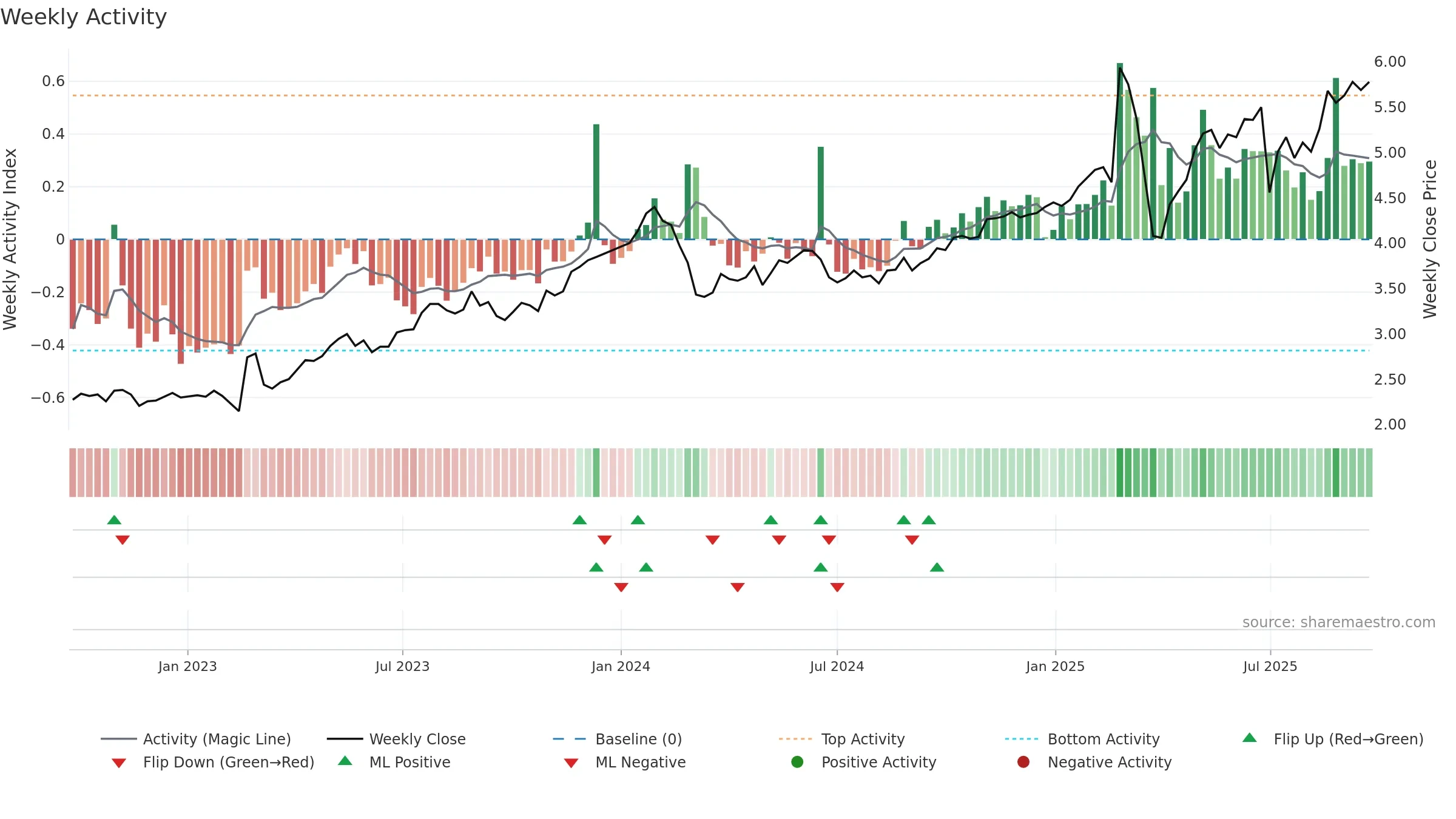This screenshot has width=1456, height=819.
Task: Toggle Baseline (0) legend entry
Action: click(618, 739)
